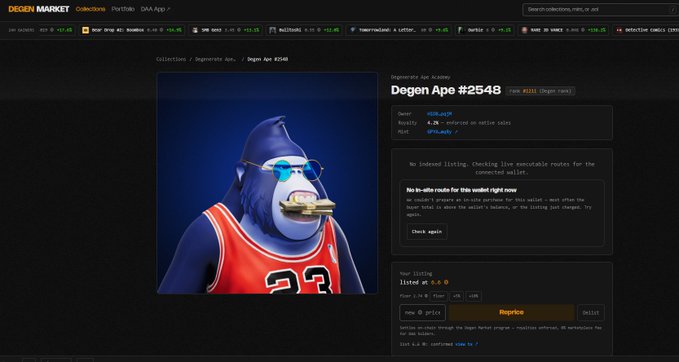The image size is (679, 362).
Task: Open Bulltoshi ticker name
Action: pyautogui.click(x=290, y=30)
